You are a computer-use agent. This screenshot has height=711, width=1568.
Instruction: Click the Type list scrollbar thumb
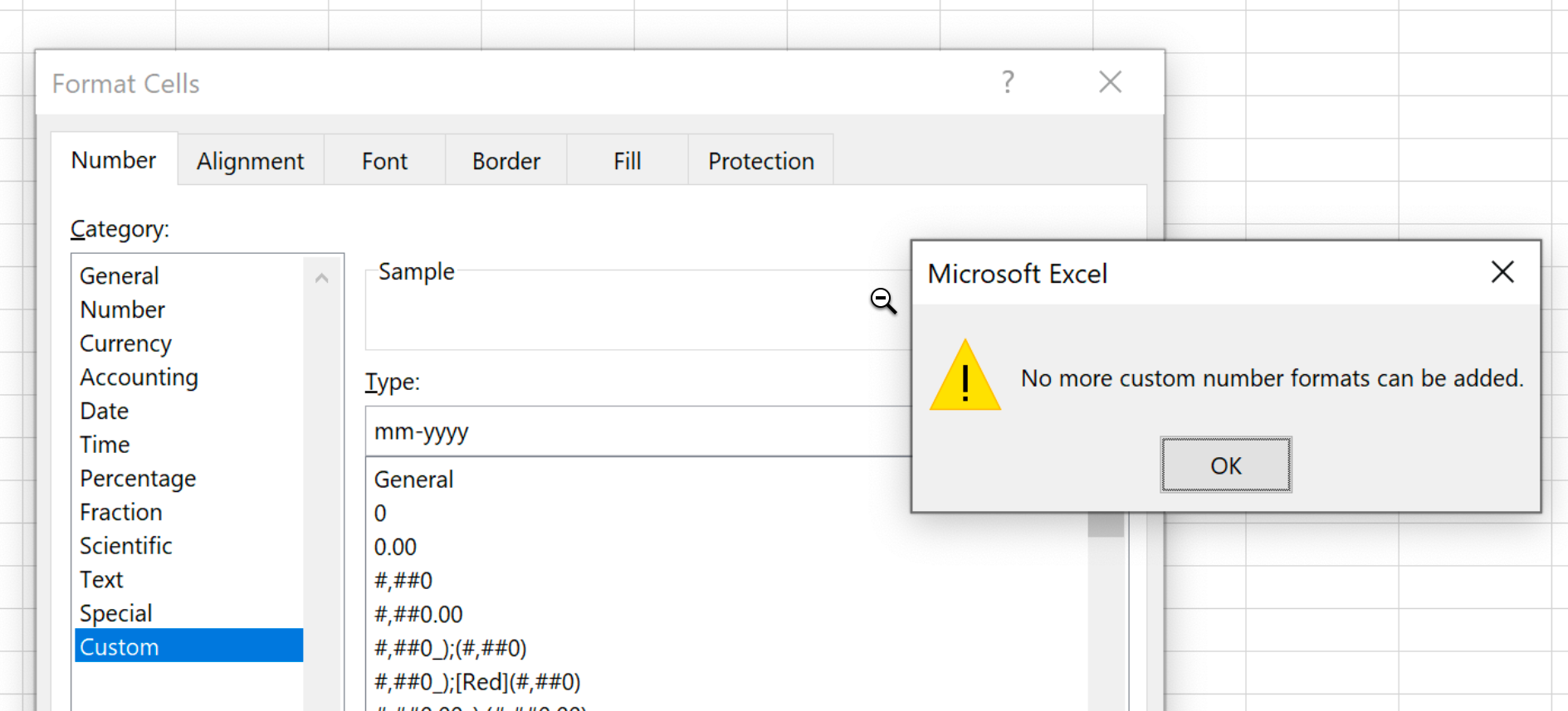point(1106,525)
